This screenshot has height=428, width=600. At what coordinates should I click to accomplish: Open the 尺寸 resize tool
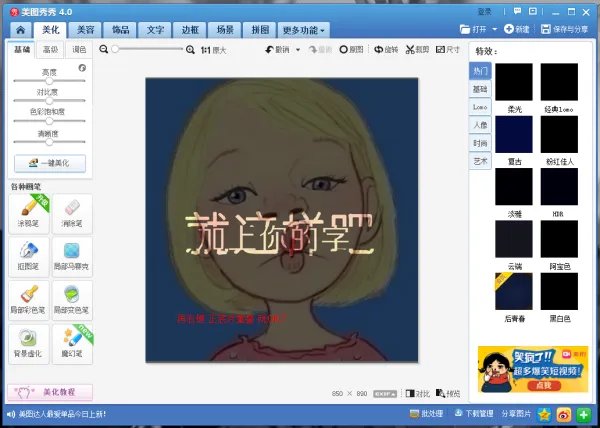[448, 50]
